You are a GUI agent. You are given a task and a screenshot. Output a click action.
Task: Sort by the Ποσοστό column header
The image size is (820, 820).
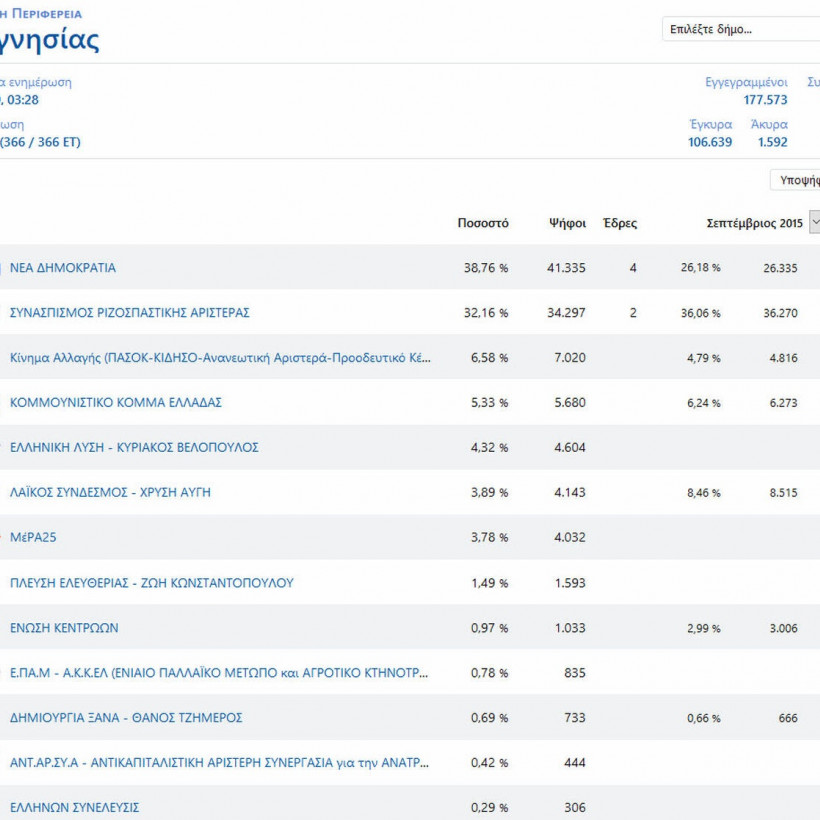point(483,223)
